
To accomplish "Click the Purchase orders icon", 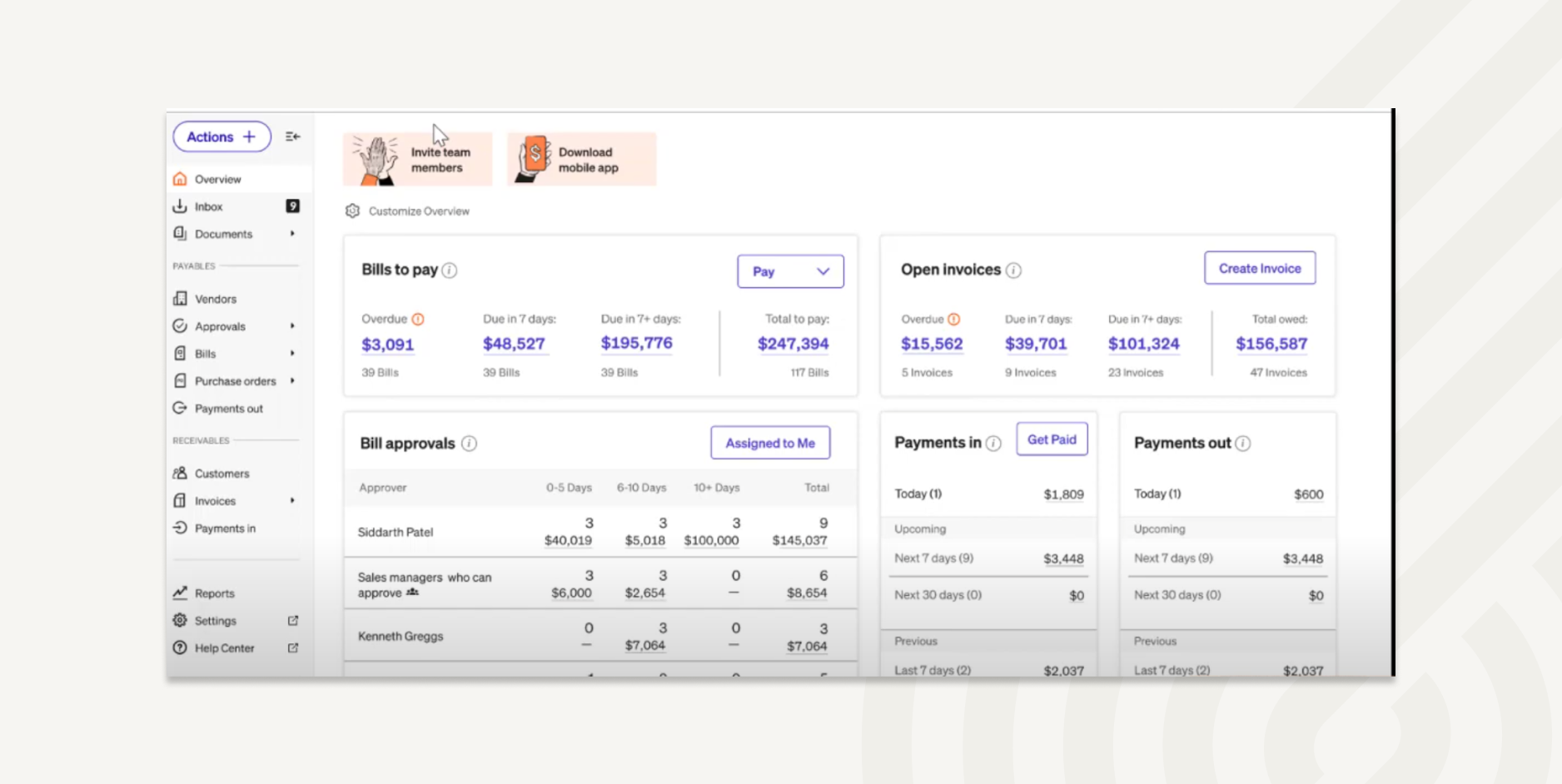I will [180, 380].
